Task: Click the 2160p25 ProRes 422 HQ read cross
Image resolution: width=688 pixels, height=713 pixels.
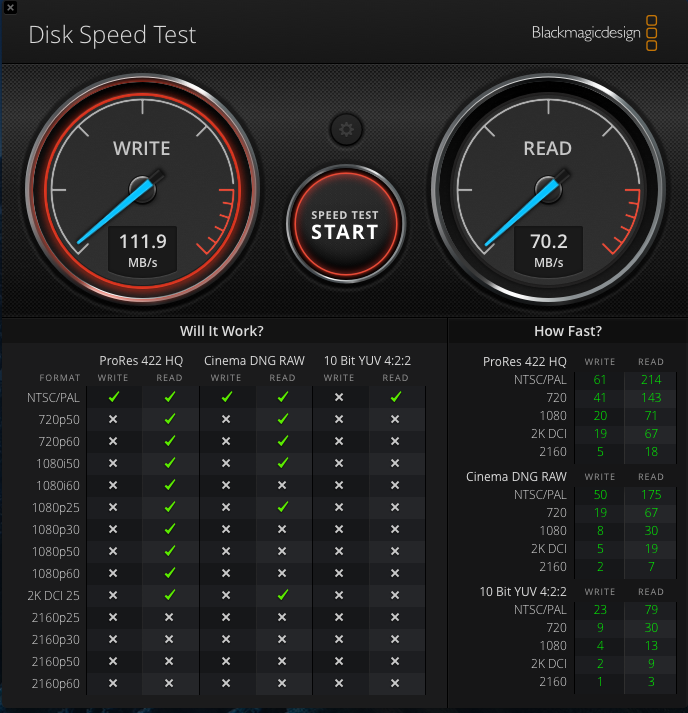Action: pos(169,617)
